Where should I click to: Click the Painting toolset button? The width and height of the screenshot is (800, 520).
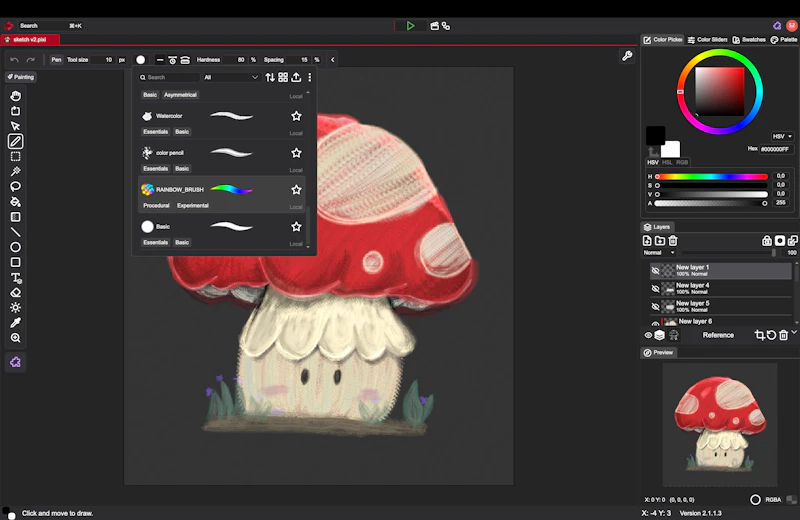point(20,77)
